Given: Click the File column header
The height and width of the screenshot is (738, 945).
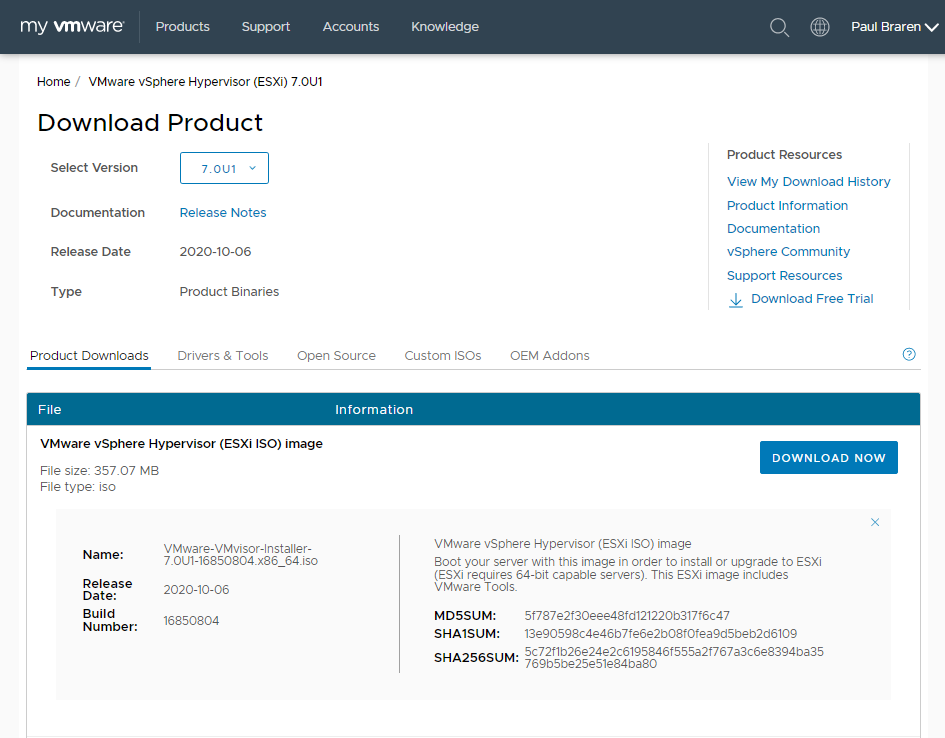Looking at the screenshot, I should tap(49, 410).
